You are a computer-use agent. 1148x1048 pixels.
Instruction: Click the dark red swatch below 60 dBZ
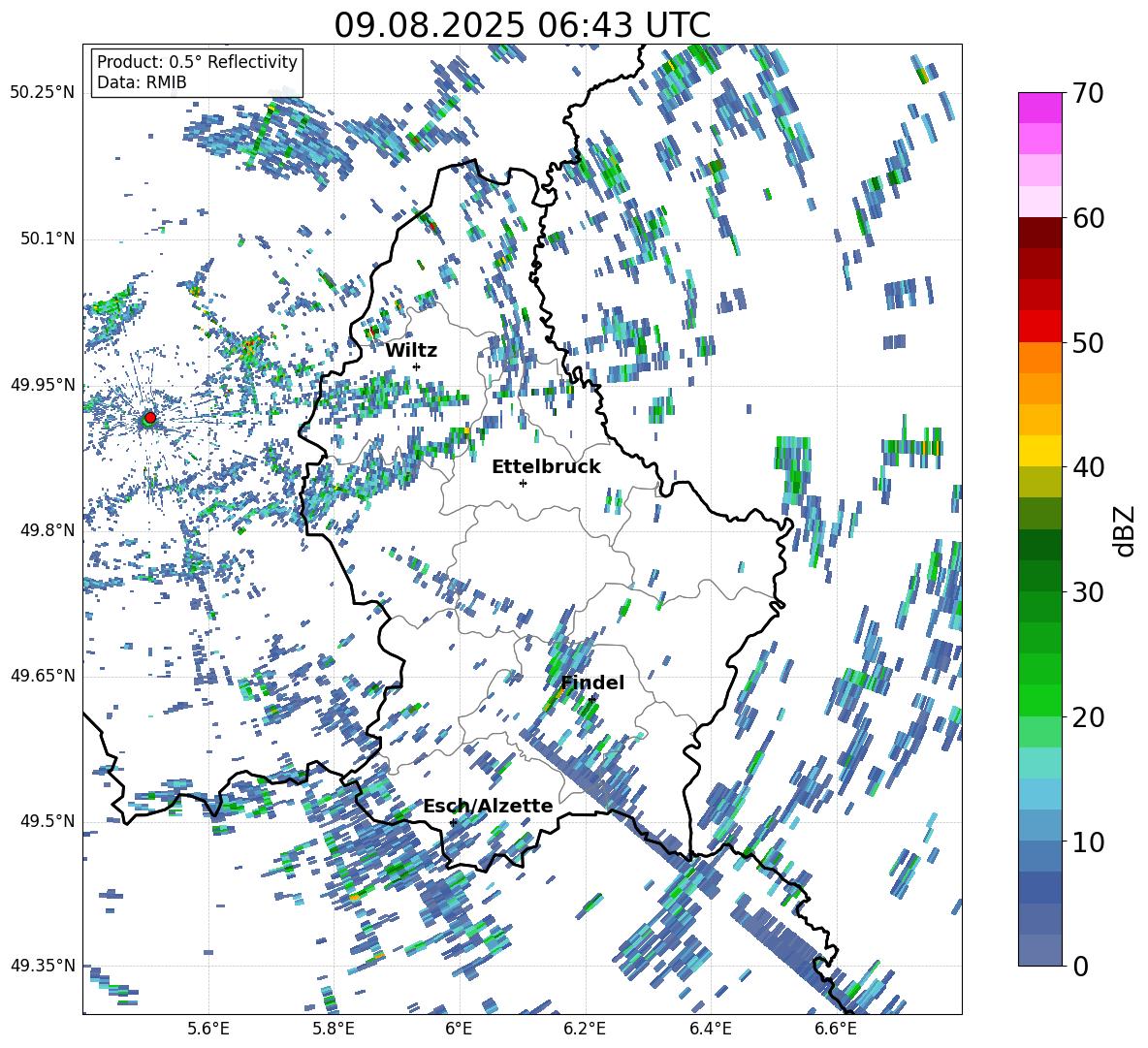[1039, 233]
